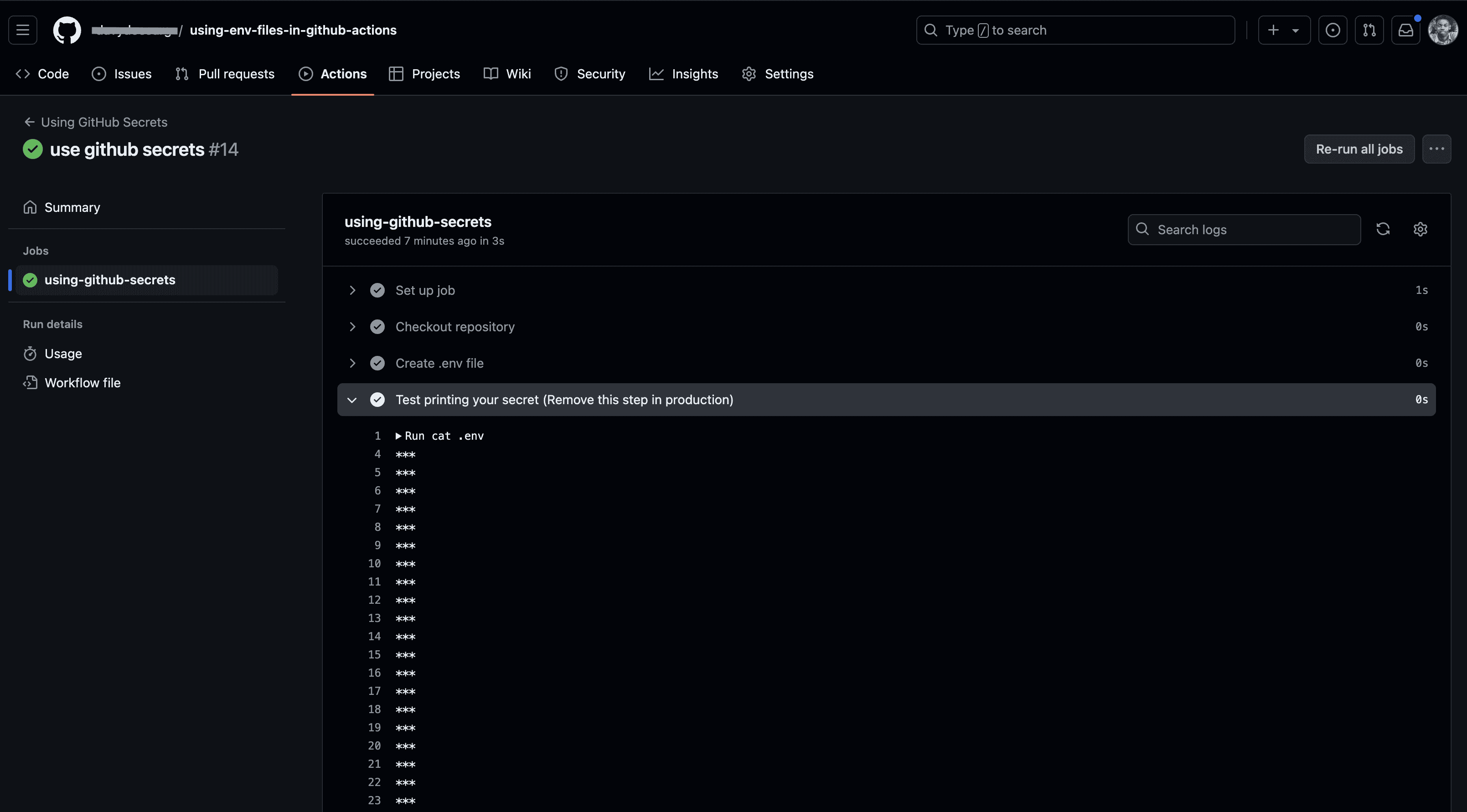Open the log settings gear icon
The image size is (1467, 812).
point(1421,229)
